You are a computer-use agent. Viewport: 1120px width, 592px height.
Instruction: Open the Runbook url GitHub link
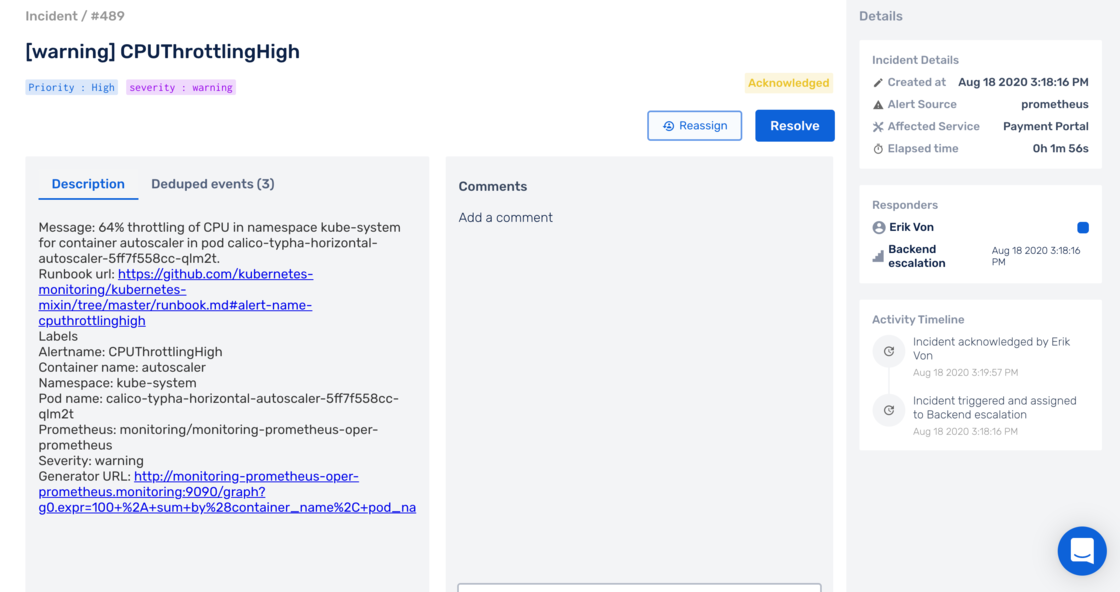[x=176, y=297]
